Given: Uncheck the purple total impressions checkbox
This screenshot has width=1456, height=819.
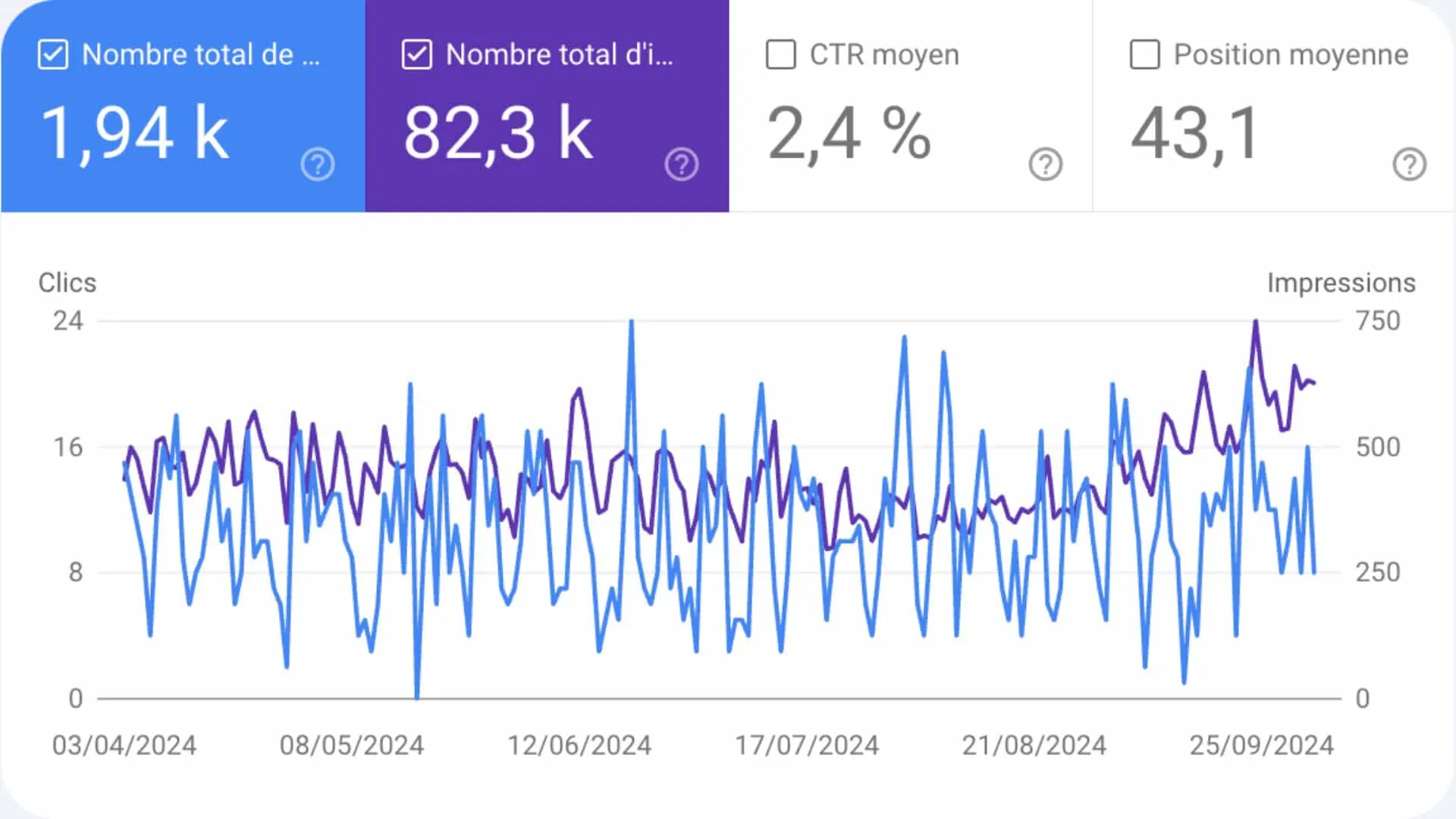Looking at the screenshot, I should tap(417, 55).
